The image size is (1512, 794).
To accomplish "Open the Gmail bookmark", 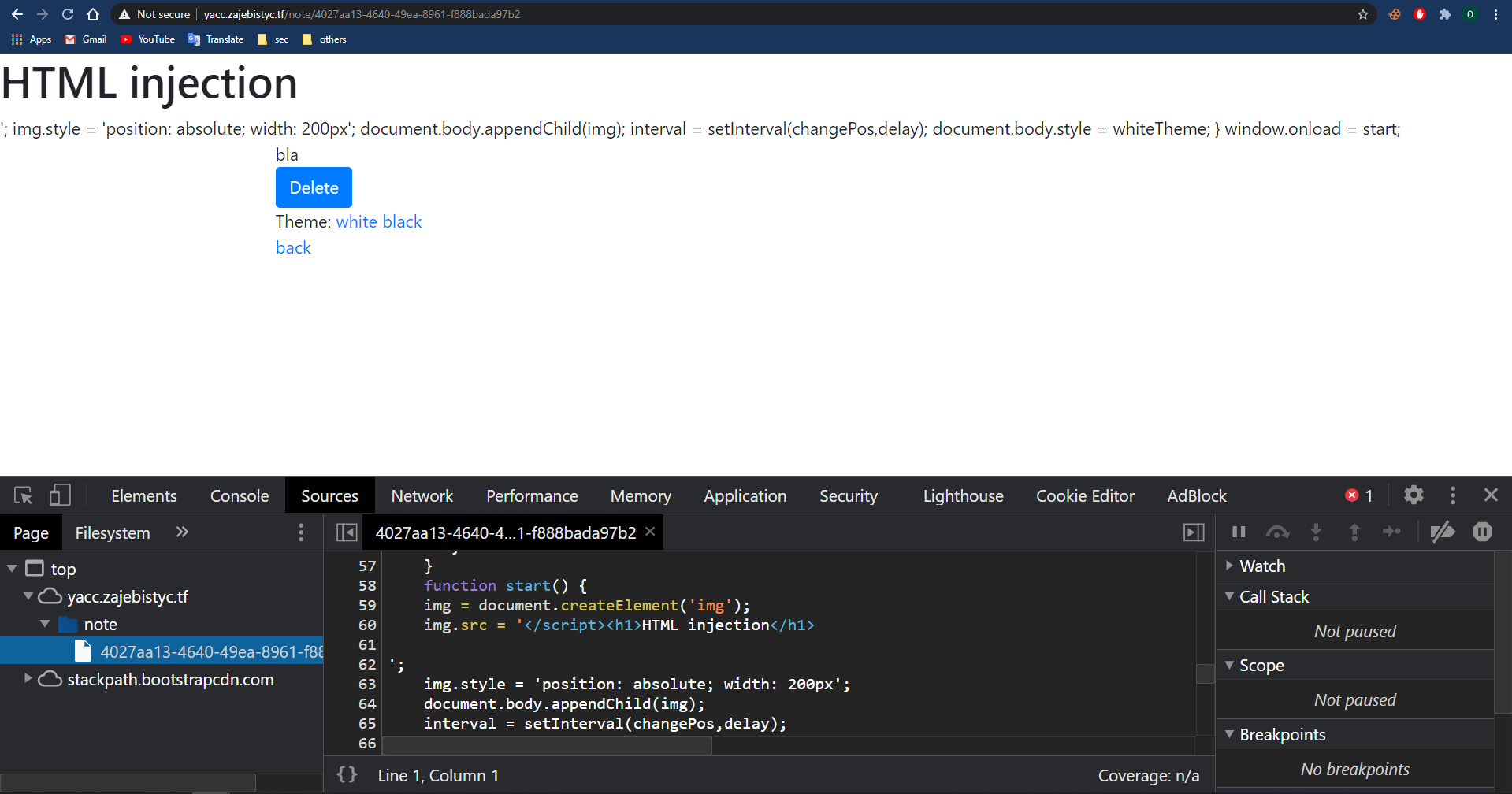I will pyautogui.click(x=86, y=39).
